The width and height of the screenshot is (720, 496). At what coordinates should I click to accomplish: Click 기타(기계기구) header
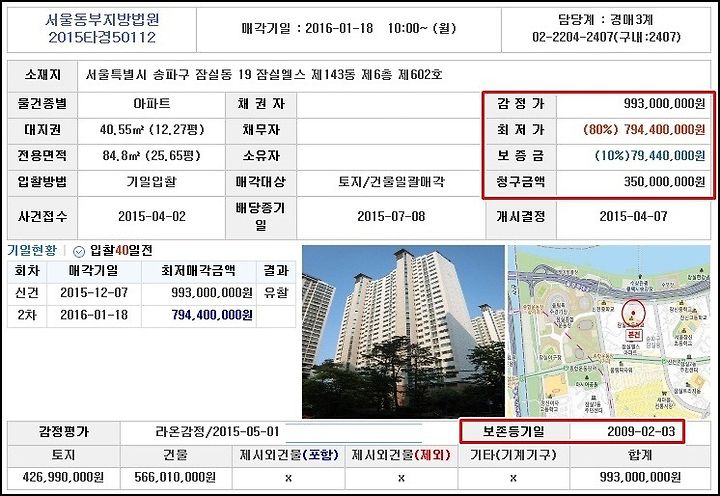click(x=513, y=455)
